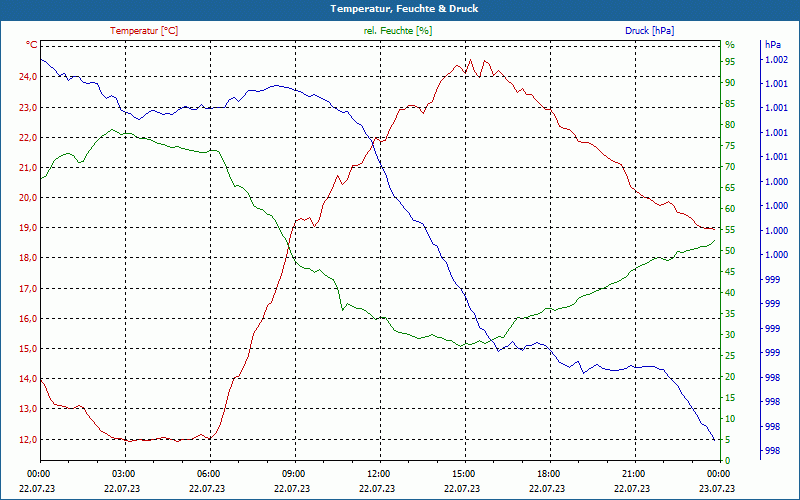Click the "18:00" time axis label
This screenshot has width=800, height=500.
tap(548, 473)
